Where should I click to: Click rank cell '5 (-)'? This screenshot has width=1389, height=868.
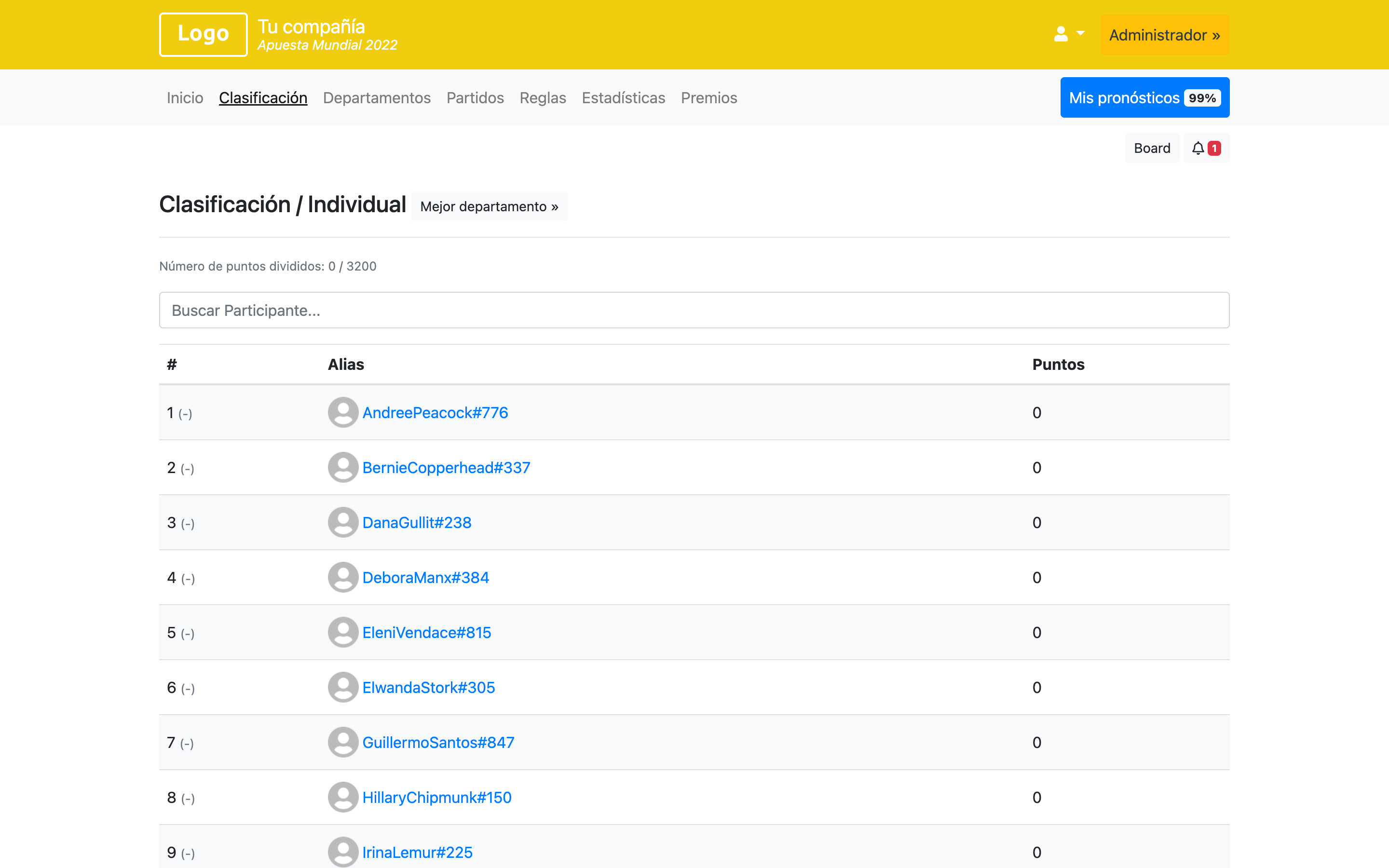(x=180, y=633)
